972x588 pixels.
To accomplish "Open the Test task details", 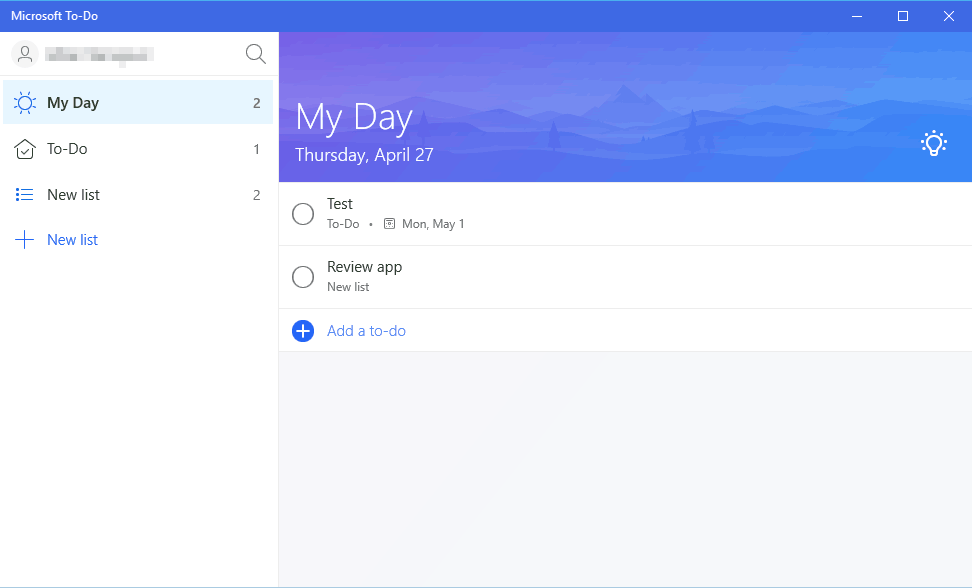I will tap(625, 214).
